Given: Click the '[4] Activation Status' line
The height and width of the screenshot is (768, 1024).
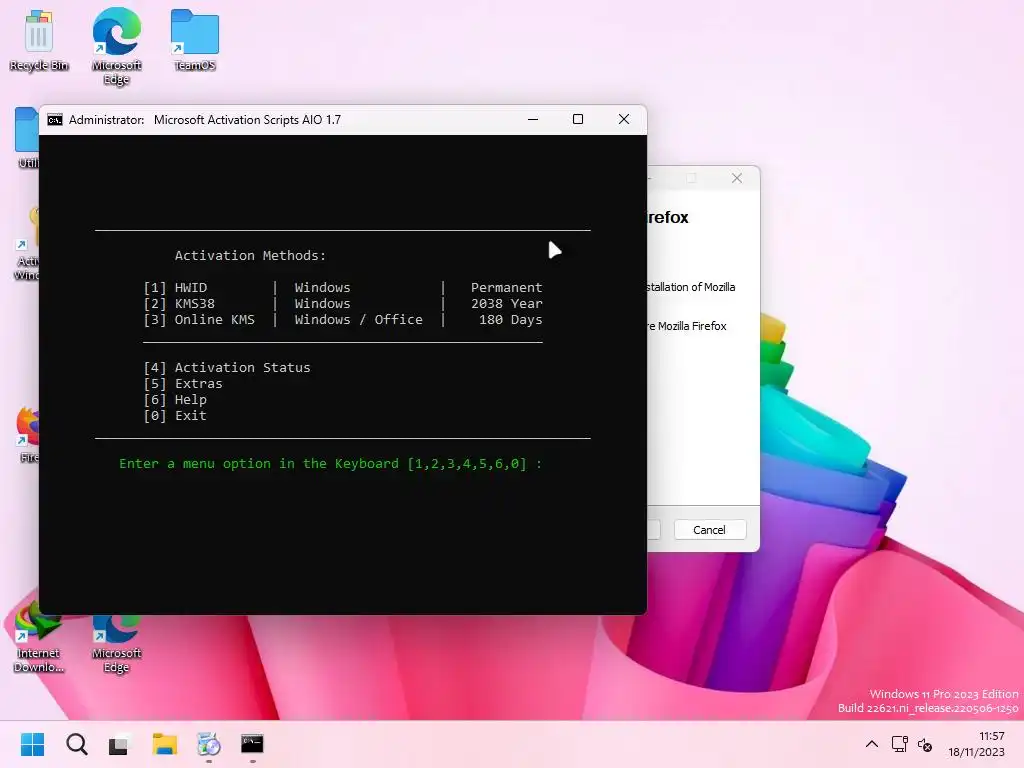Looking at the screenshot, I should click(x=227, y=368).
